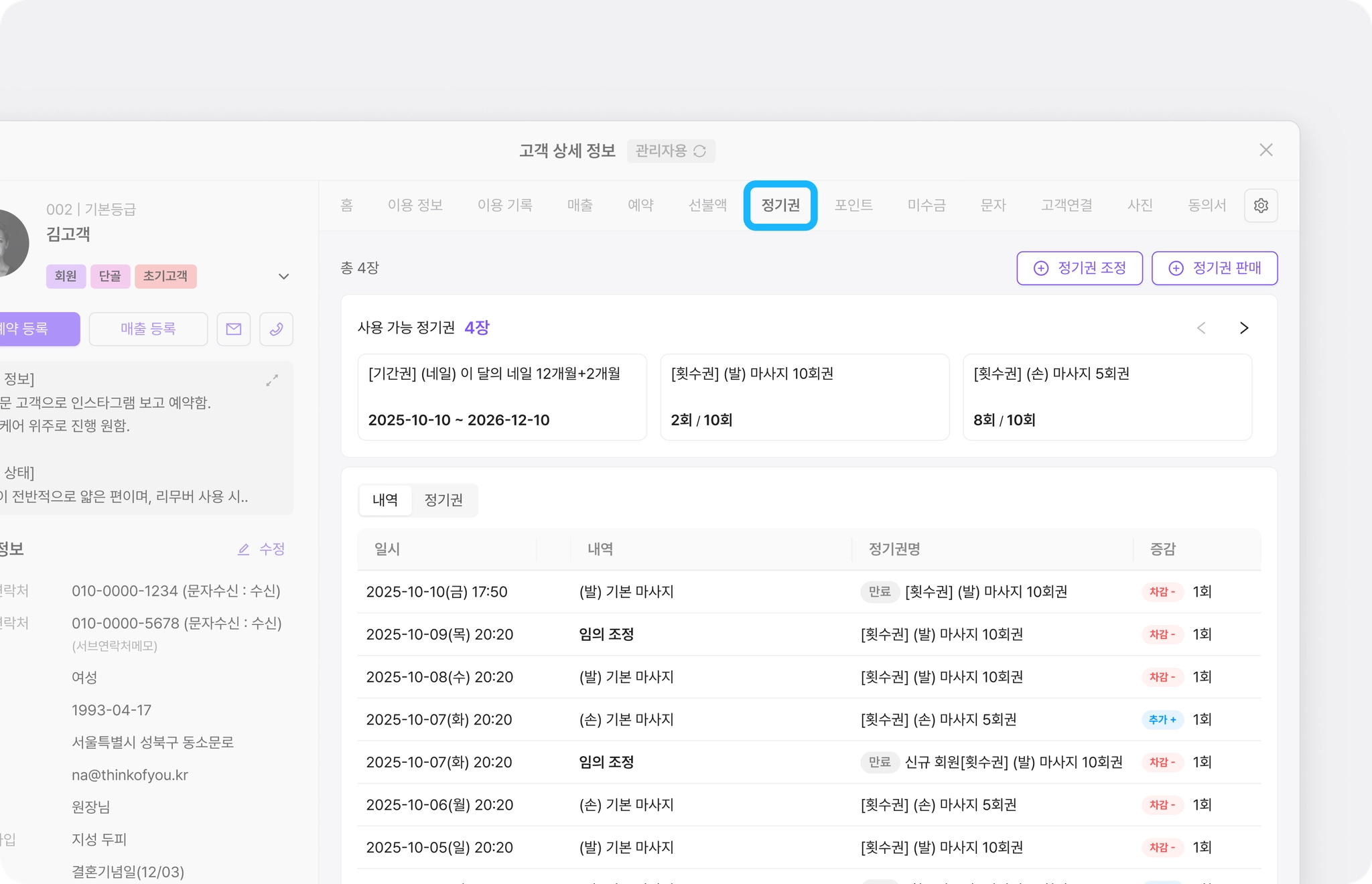Image resolution: width=1372 pixels, height=884 pixels.
Task: Click the pink 초기고객 tag
Action: 165,276
